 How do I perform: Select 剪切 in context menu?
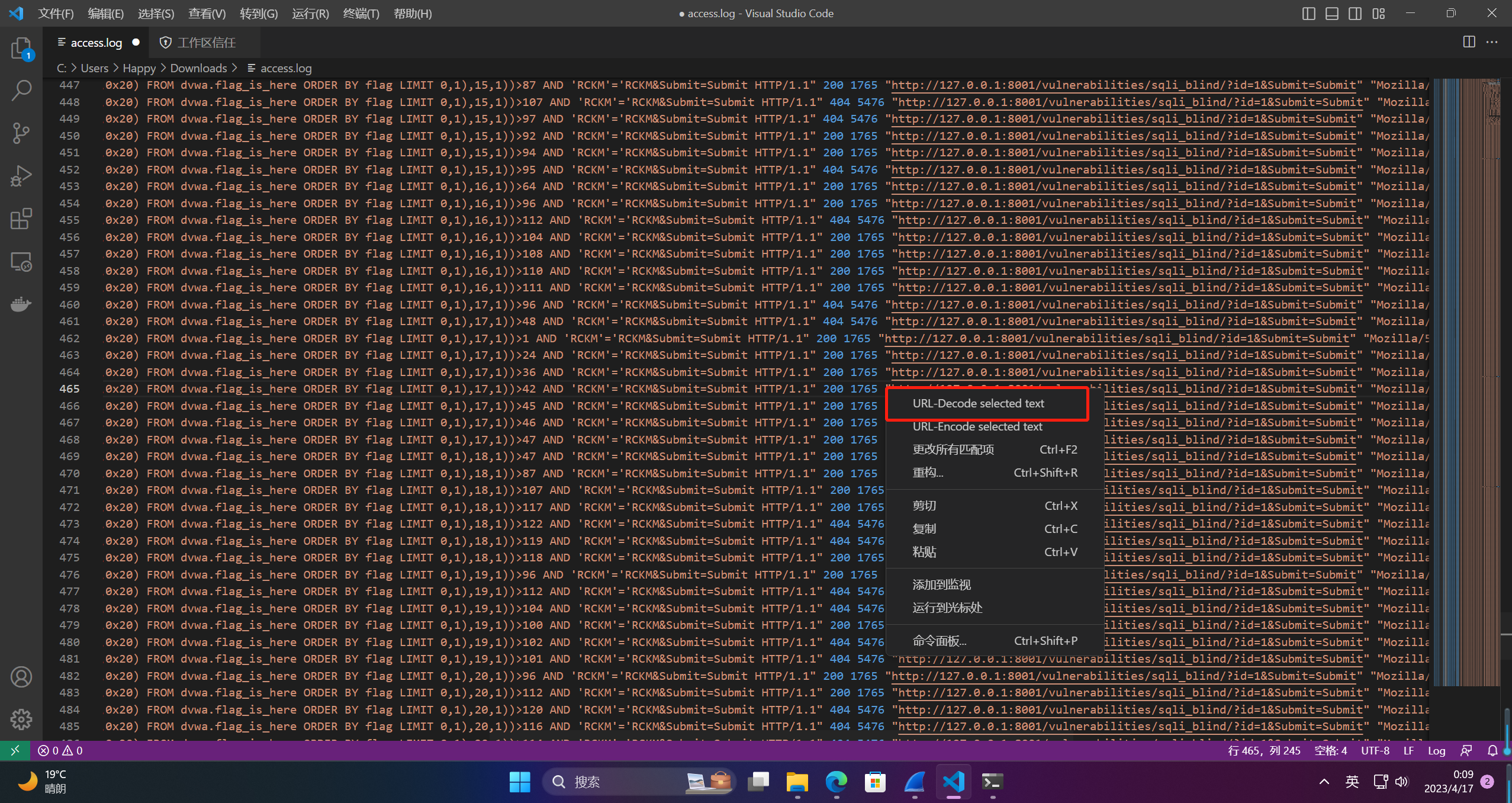coord(995,506)
